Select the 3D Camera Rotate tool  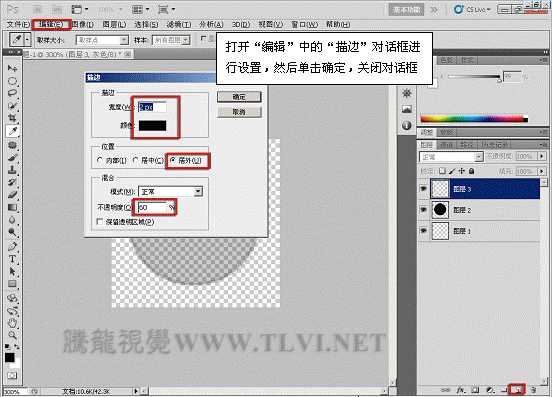(12, 311)
